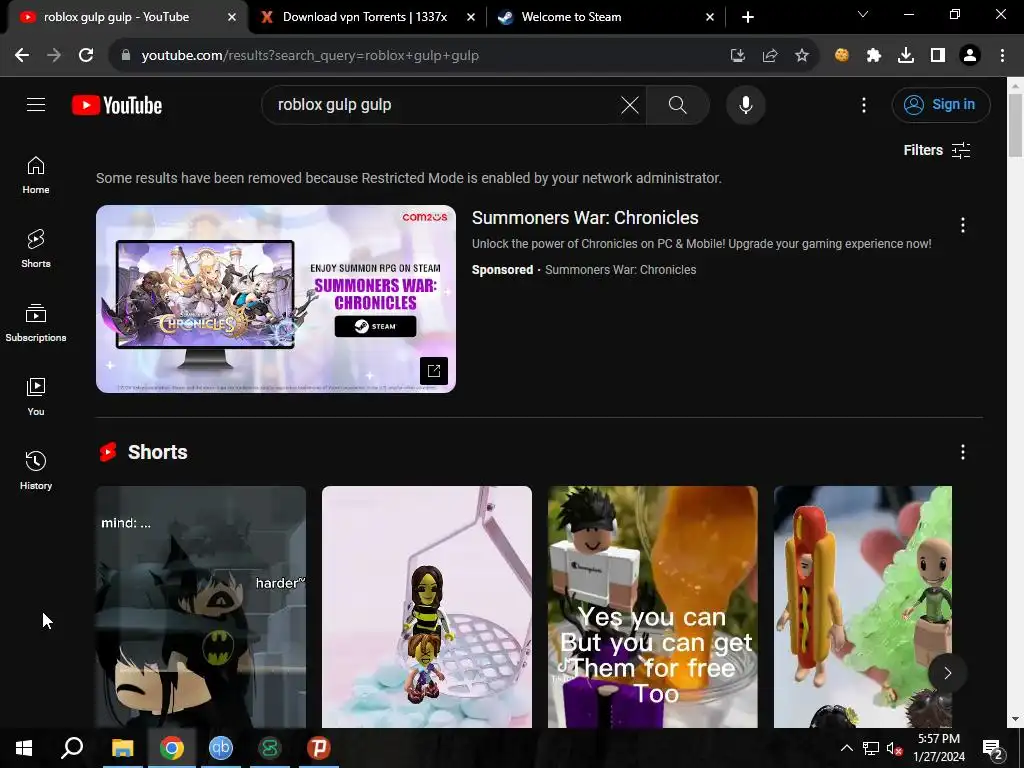This screenshot has height=768, width=1024.
Task: Open File Explorer from taskbar
Action: [122, 748]
